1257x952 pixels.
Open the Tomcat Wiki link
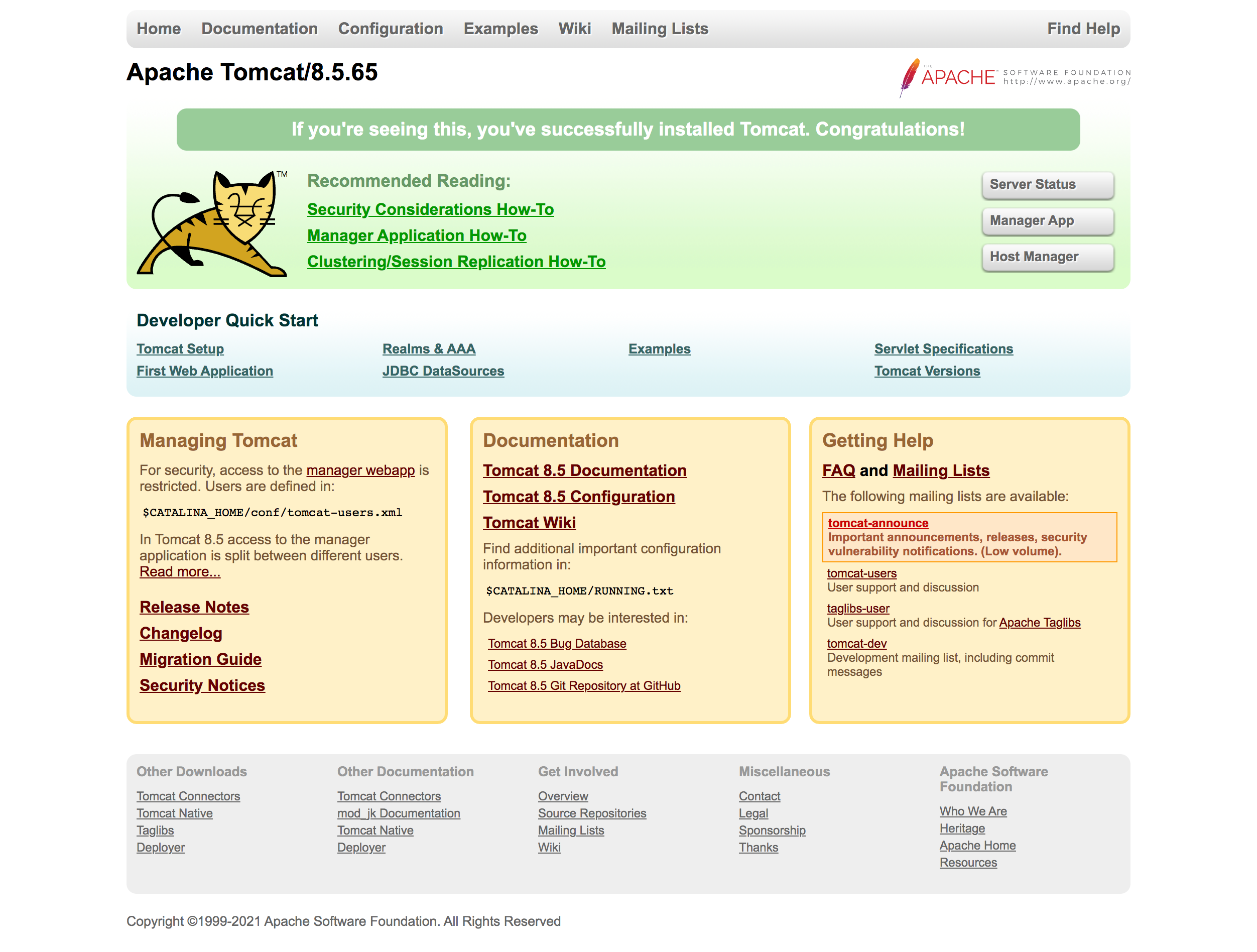coord(529,522)
